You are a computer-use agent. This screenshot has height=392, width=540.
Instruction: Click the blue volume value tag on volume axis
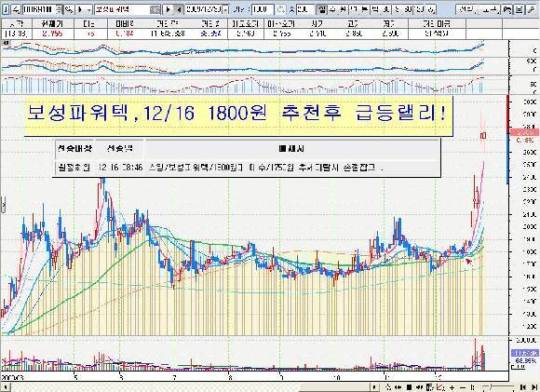click(525, 353)
